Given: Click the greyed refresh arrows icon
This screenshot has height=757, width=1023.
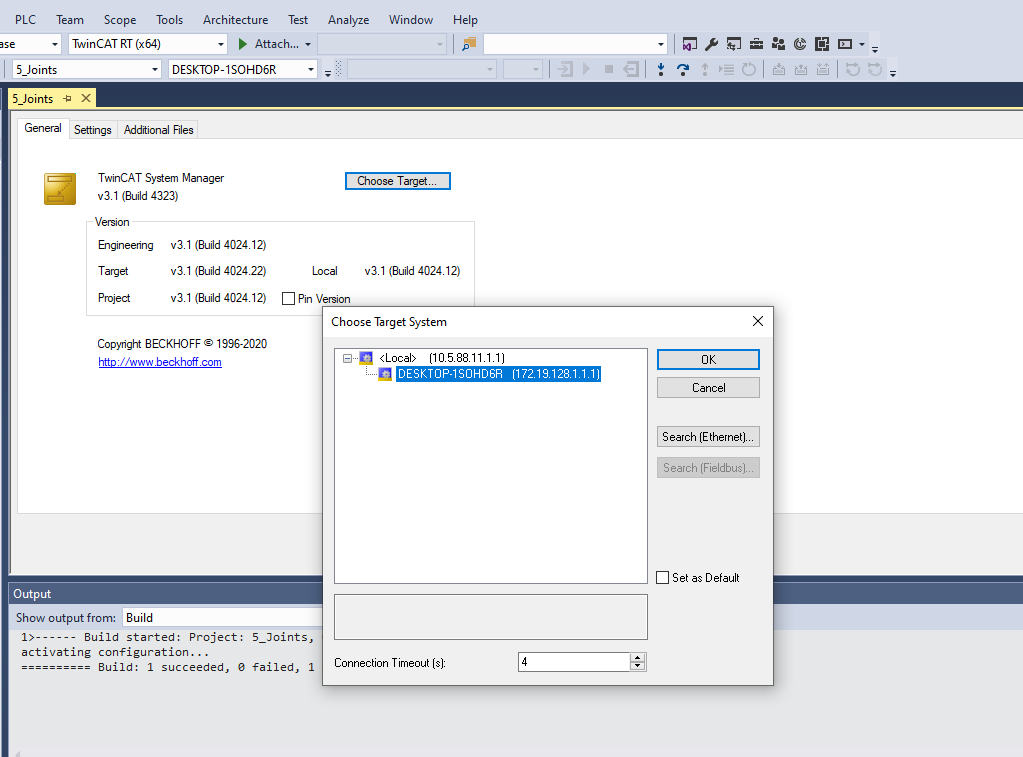Looking at the screenshot, I should point(853,69).
